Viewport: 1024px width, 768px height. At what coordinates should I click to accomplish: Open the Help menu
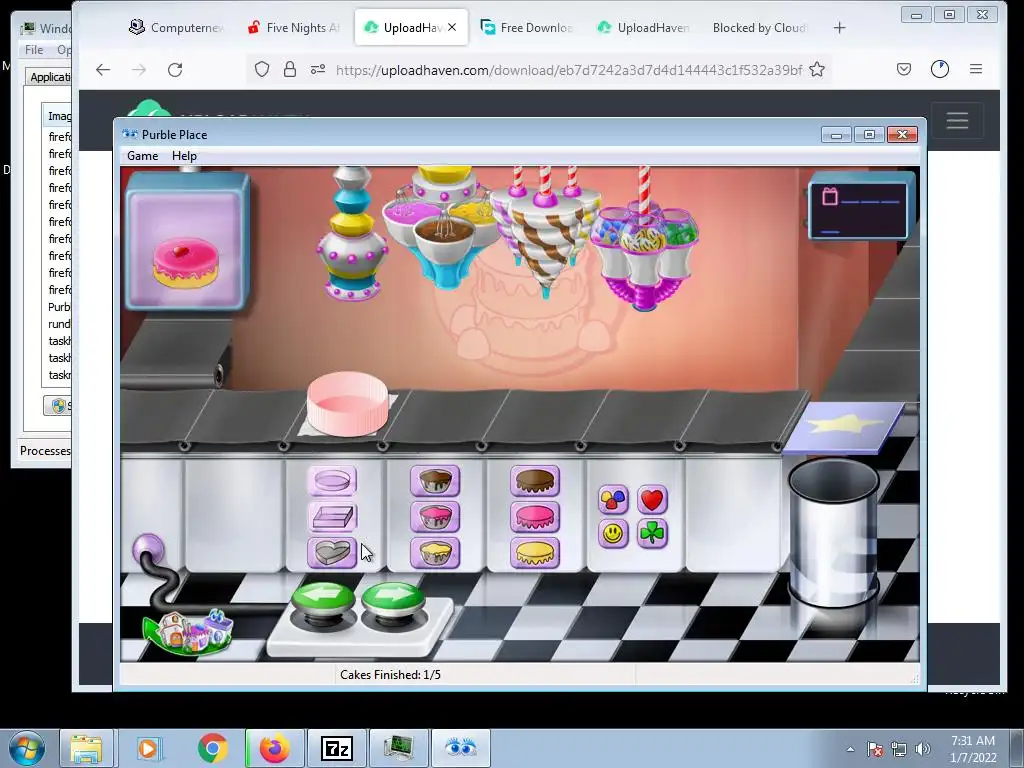[184, 156]
